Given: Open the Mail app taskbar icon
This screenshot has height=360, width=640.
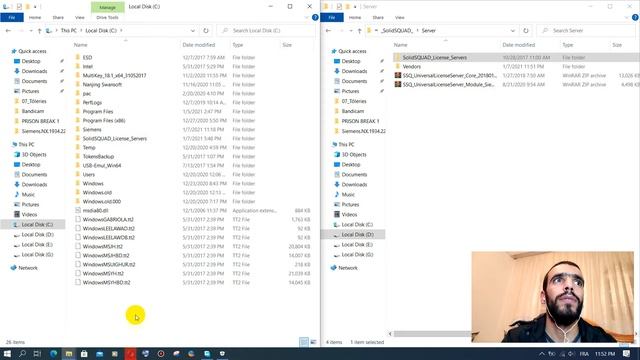Looking at the screenshot, I should (x=100, y=354).
